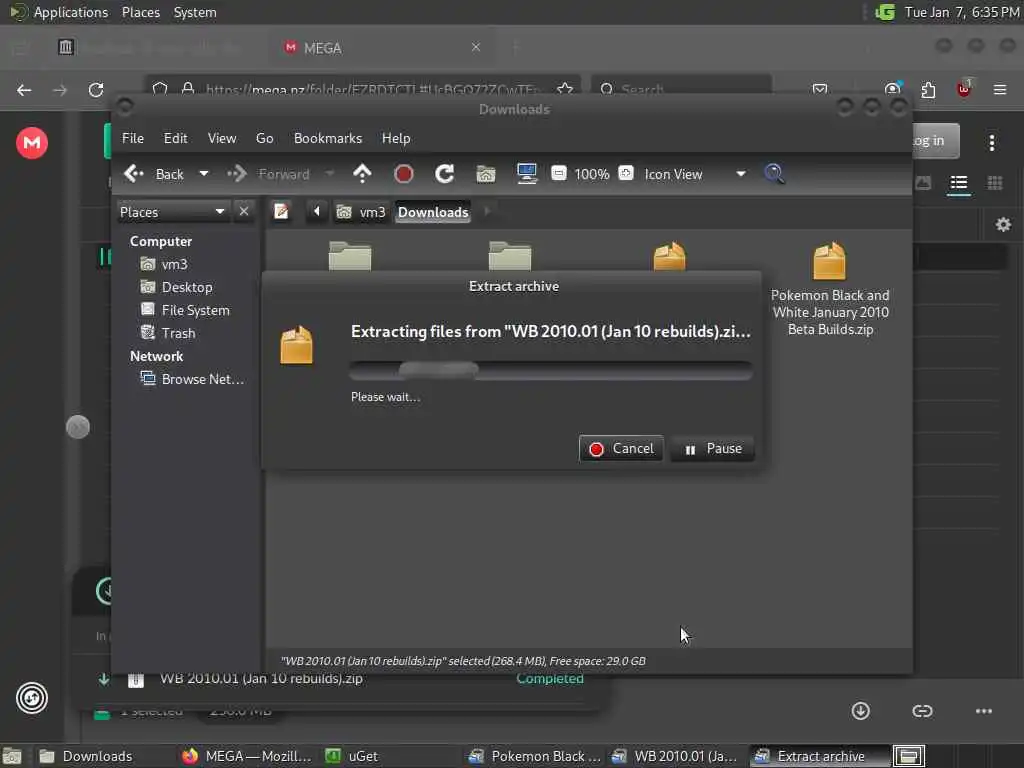Click MEGA get link chain icon
Viewport: 1024px width, 768px height.
click(922, 711)
